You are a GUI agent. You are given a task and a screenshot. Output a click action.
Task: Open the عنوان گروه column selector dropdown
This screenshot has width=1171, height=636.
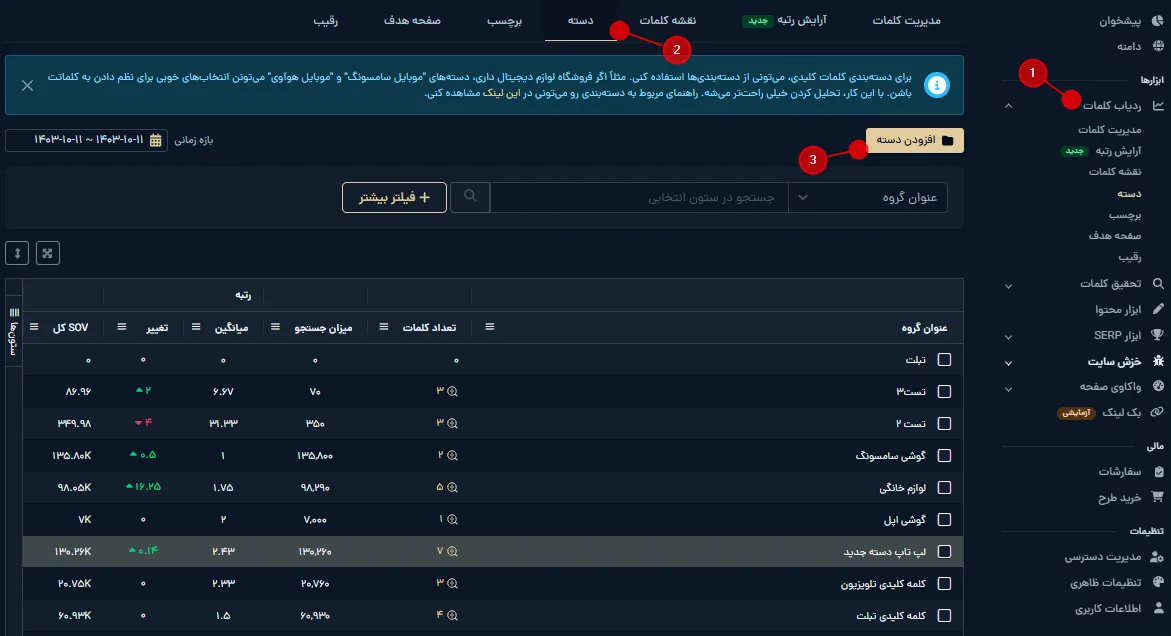coord(868,197)
